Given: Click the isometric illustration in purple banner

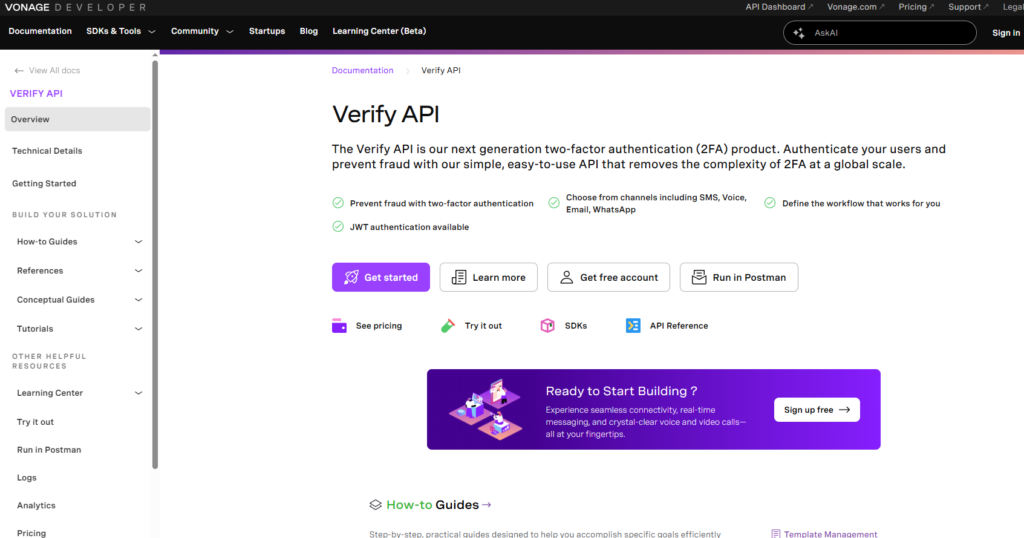Looking at the screenshot, I should 486,409.
